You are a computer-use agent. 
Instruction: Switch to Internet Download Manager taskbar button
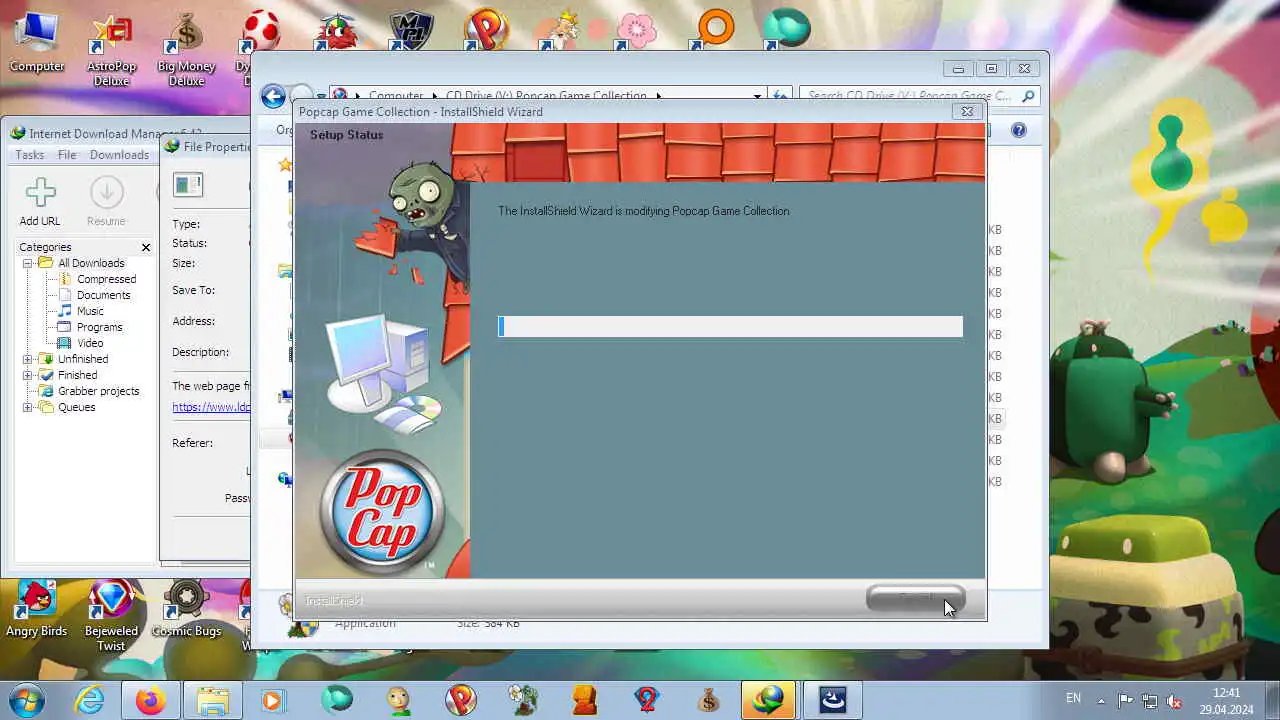pyautogui.click(x=769, y=700)
